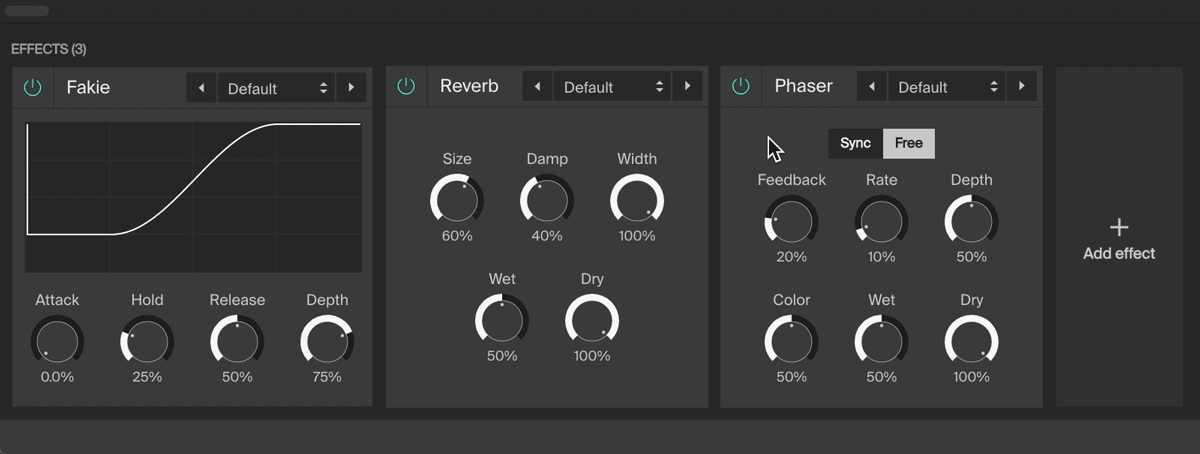Click the Phaser effect title

[803, 86]
